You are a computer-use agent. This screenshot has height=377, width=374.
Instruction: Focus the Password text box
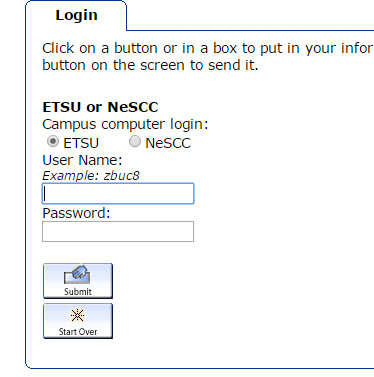pyautogui.click(x=118, y=231)
